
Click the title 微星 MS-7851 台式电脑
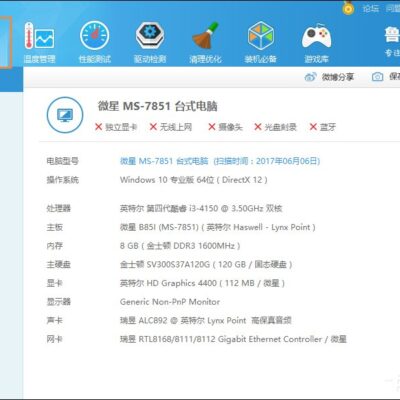click(x=157, y=106)
